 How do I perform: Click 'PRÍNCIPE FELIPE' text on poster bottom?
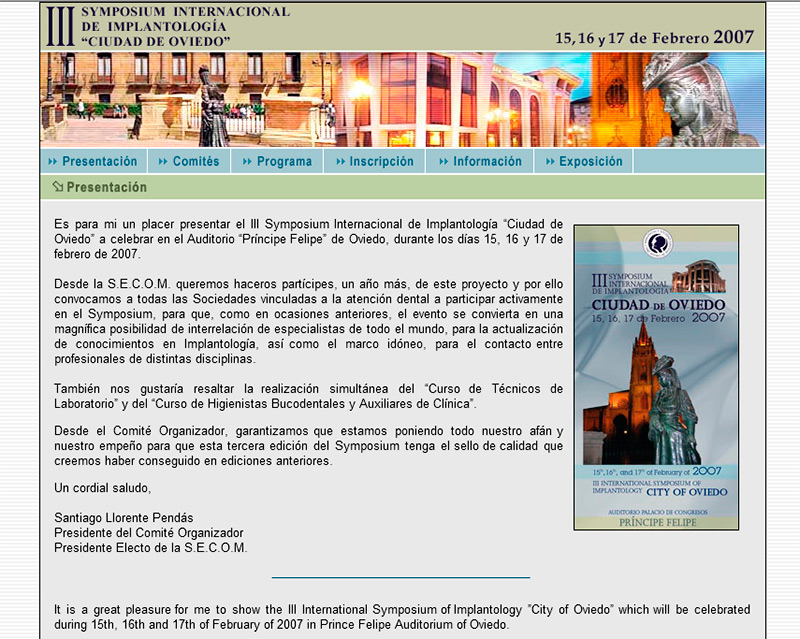click(657, 523)
